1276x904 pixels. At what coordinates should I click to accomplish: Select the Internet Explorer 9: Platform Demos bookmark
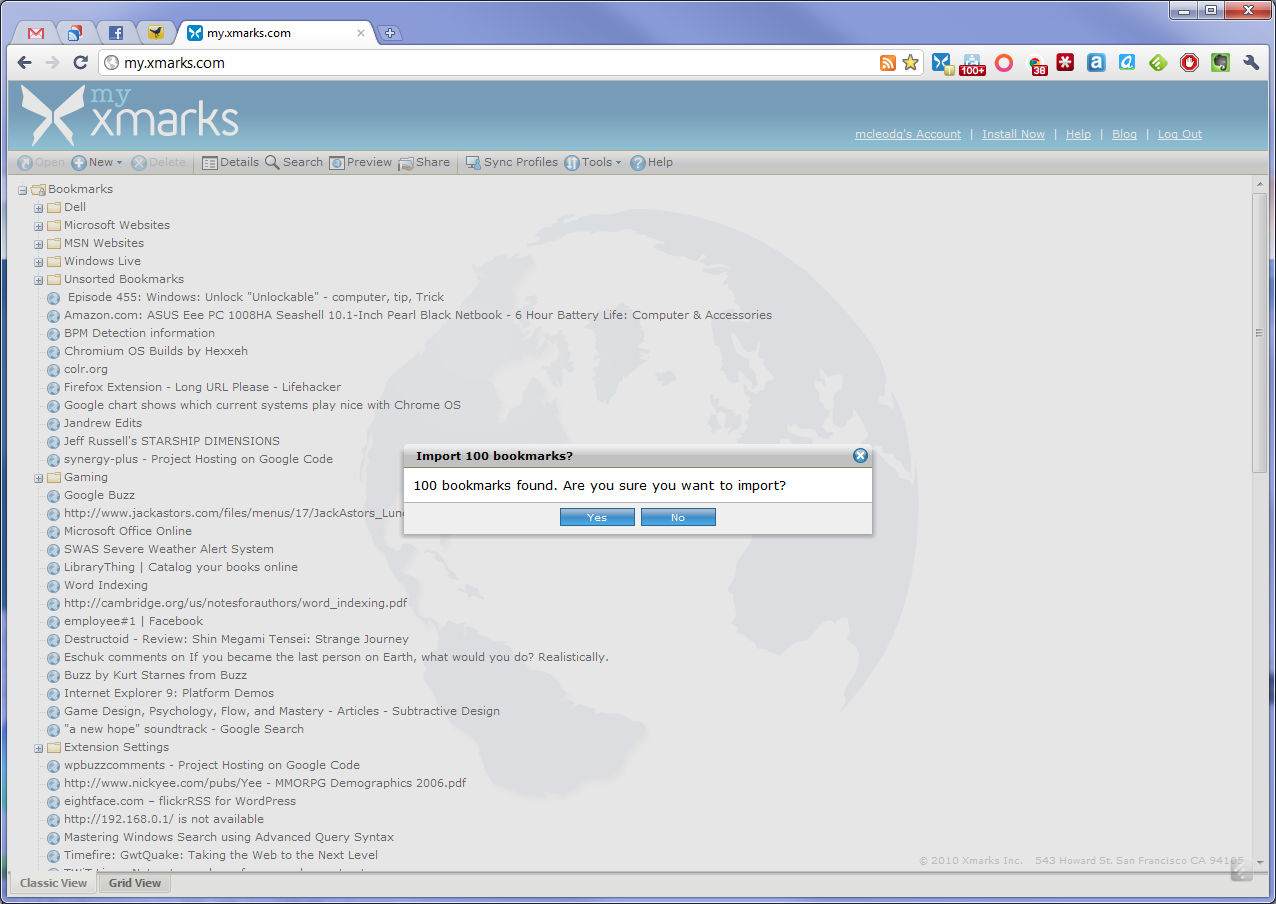tap(169, 694)
